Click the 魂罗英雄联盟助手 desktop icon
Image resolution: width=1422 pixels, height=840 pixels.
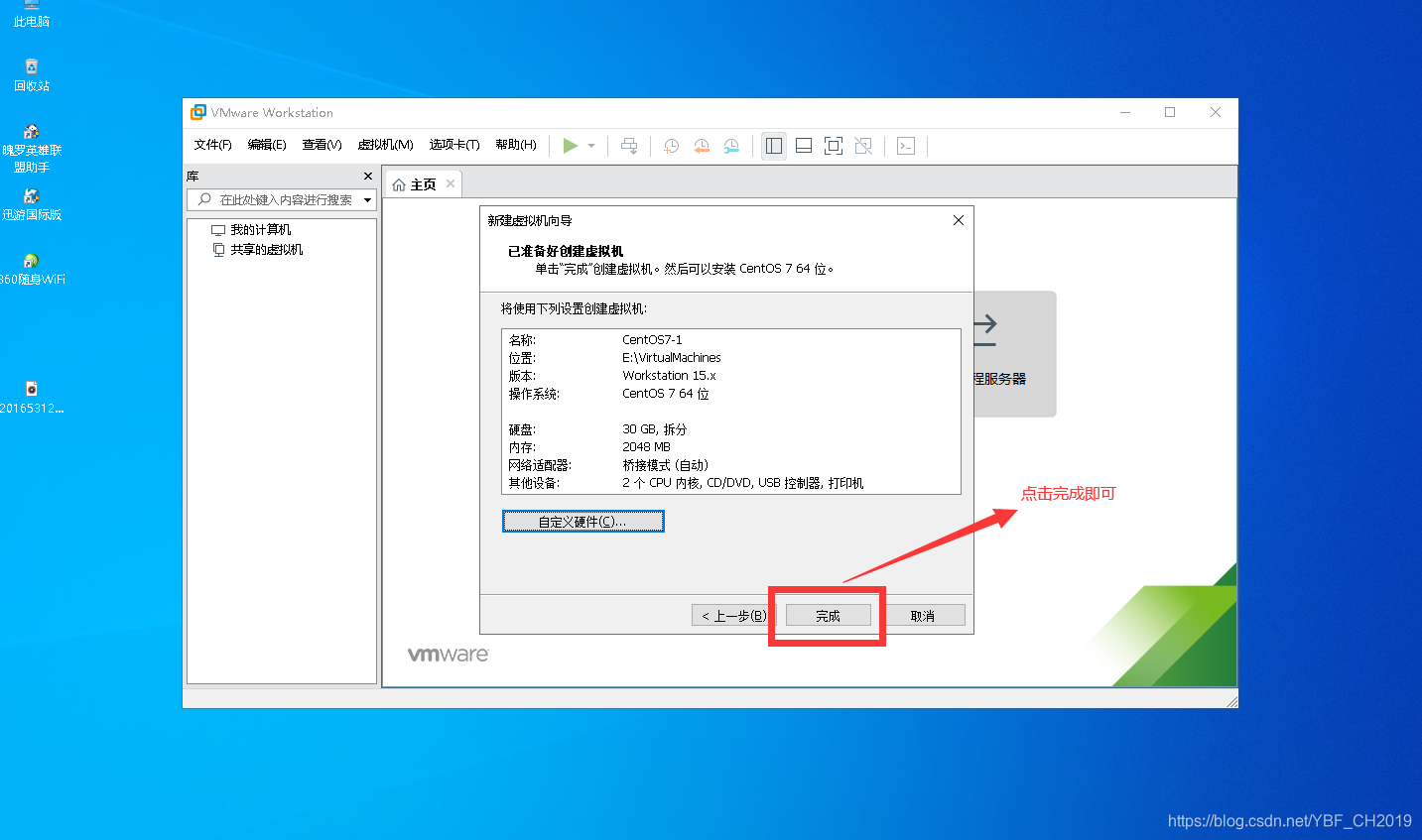click(32, 149)
